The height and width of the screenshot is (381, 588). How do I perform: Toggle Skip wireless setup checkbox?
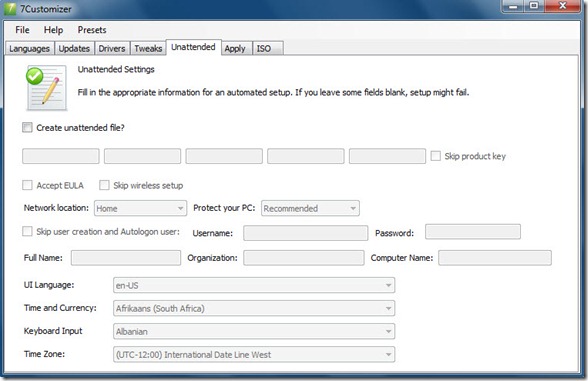point(104,185)
